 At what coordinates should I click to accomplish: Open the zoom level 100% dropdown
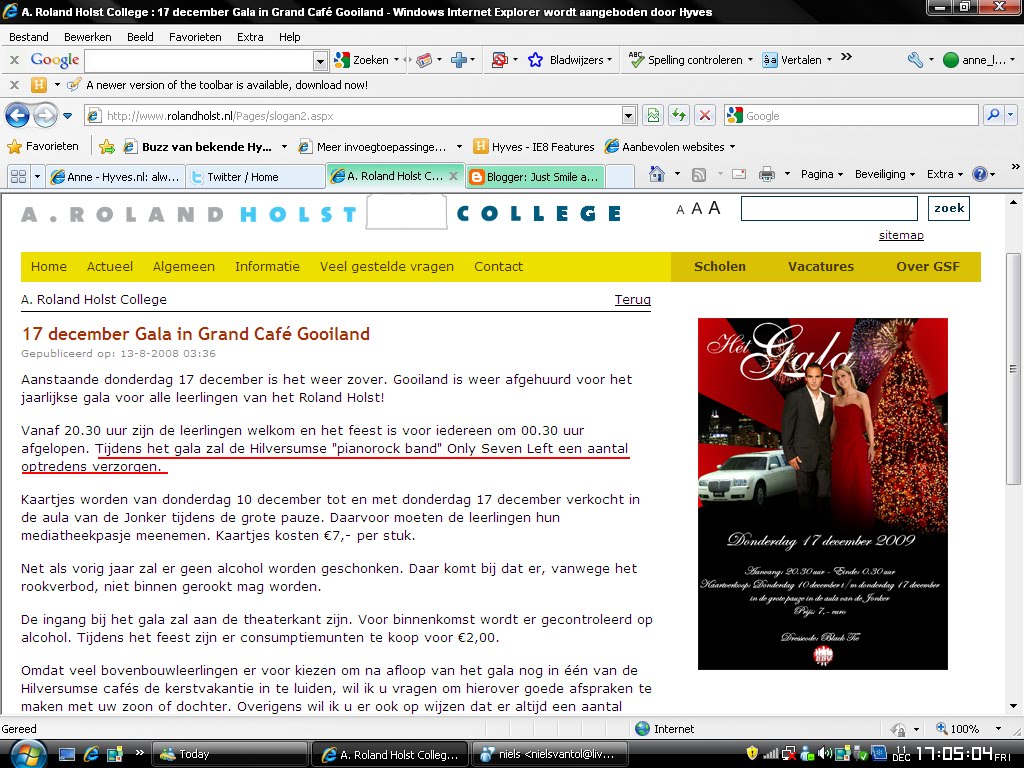coord(998,729)
